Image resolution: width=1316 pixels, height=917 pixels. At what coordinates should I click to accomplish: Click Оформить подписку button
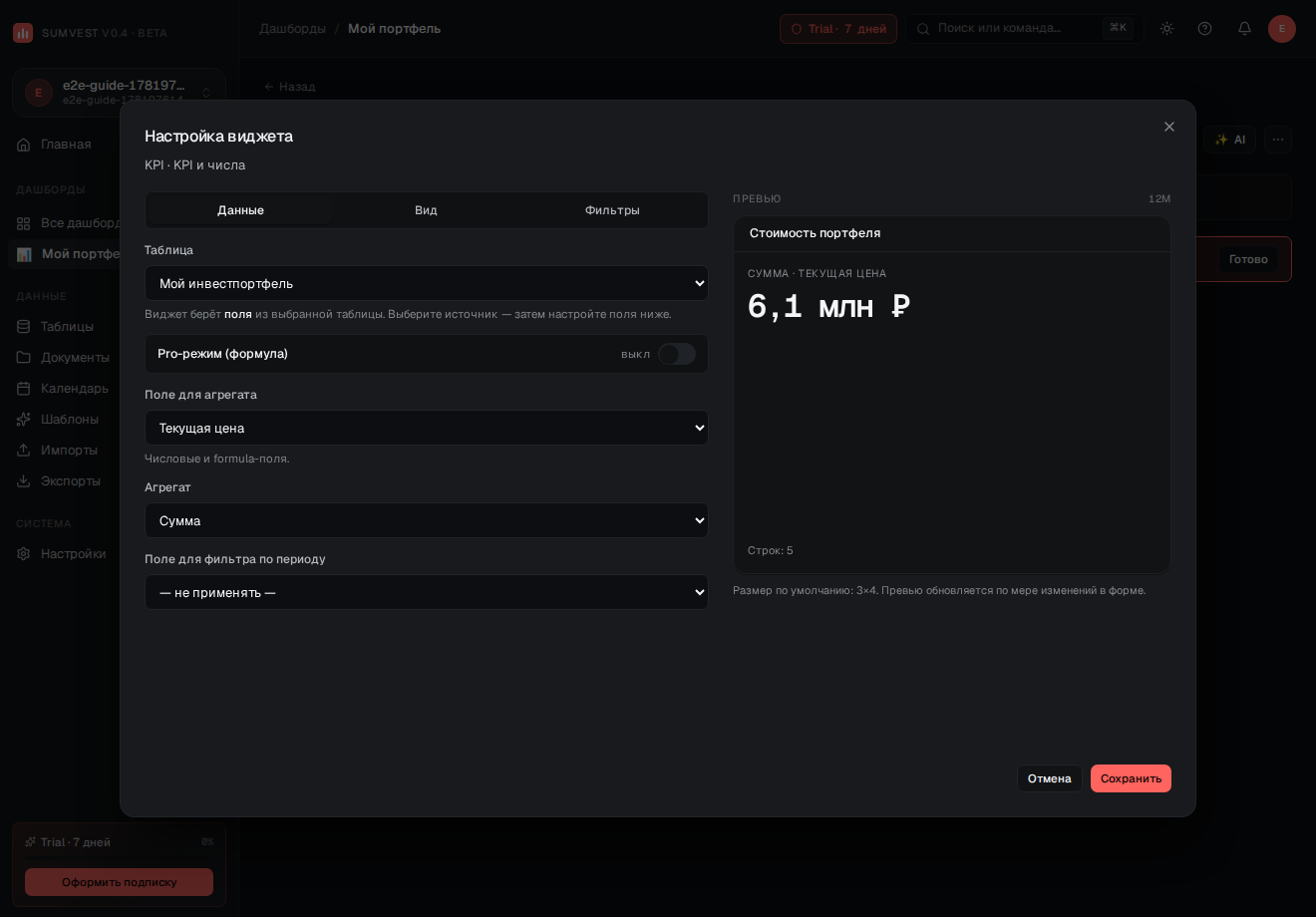click(119, 882)
